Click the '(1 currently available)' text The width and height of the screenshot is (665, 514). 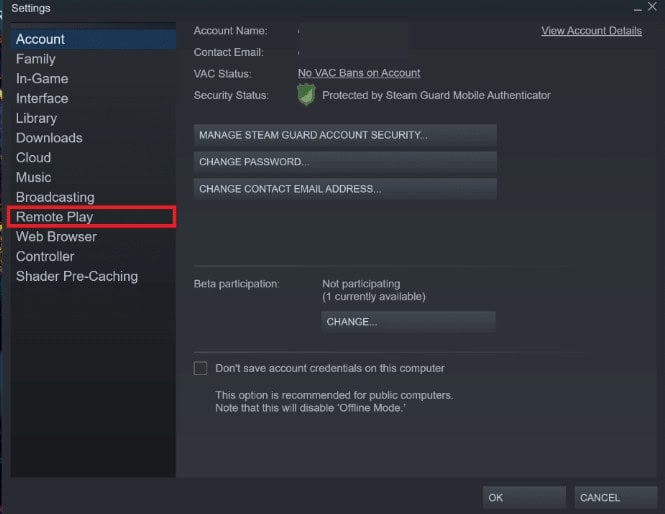click(x=374, y=296)
